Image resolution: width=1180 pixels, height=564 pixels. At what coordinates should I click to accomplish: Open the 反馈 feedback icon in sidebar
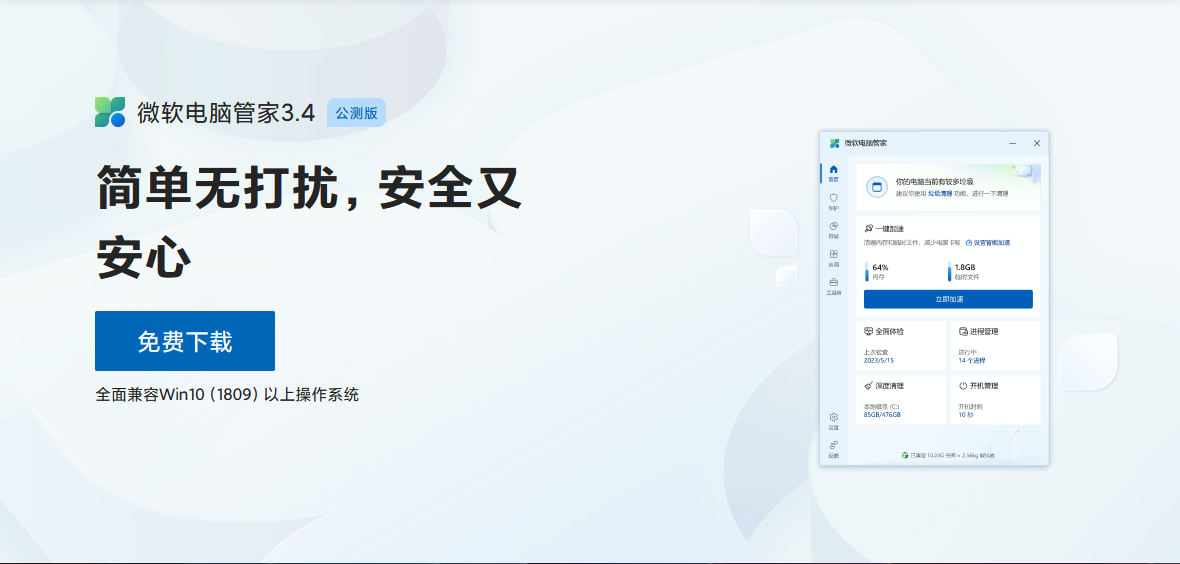[833, 445]
